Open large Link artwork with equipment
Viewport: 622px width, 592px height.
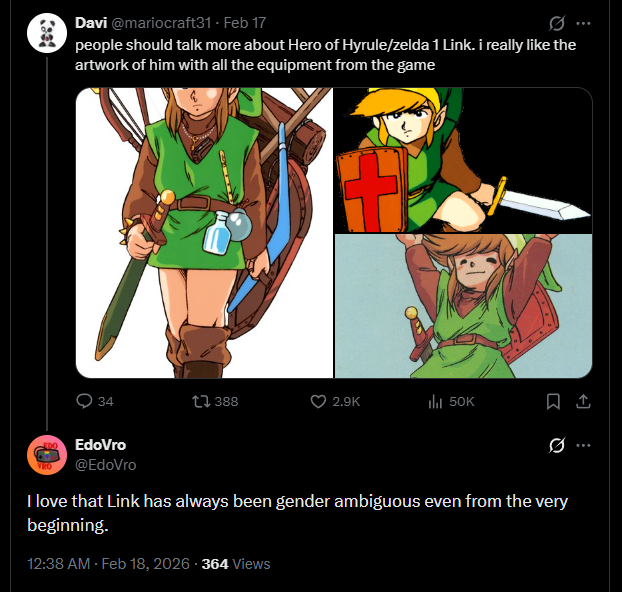(x=204, y=232)
